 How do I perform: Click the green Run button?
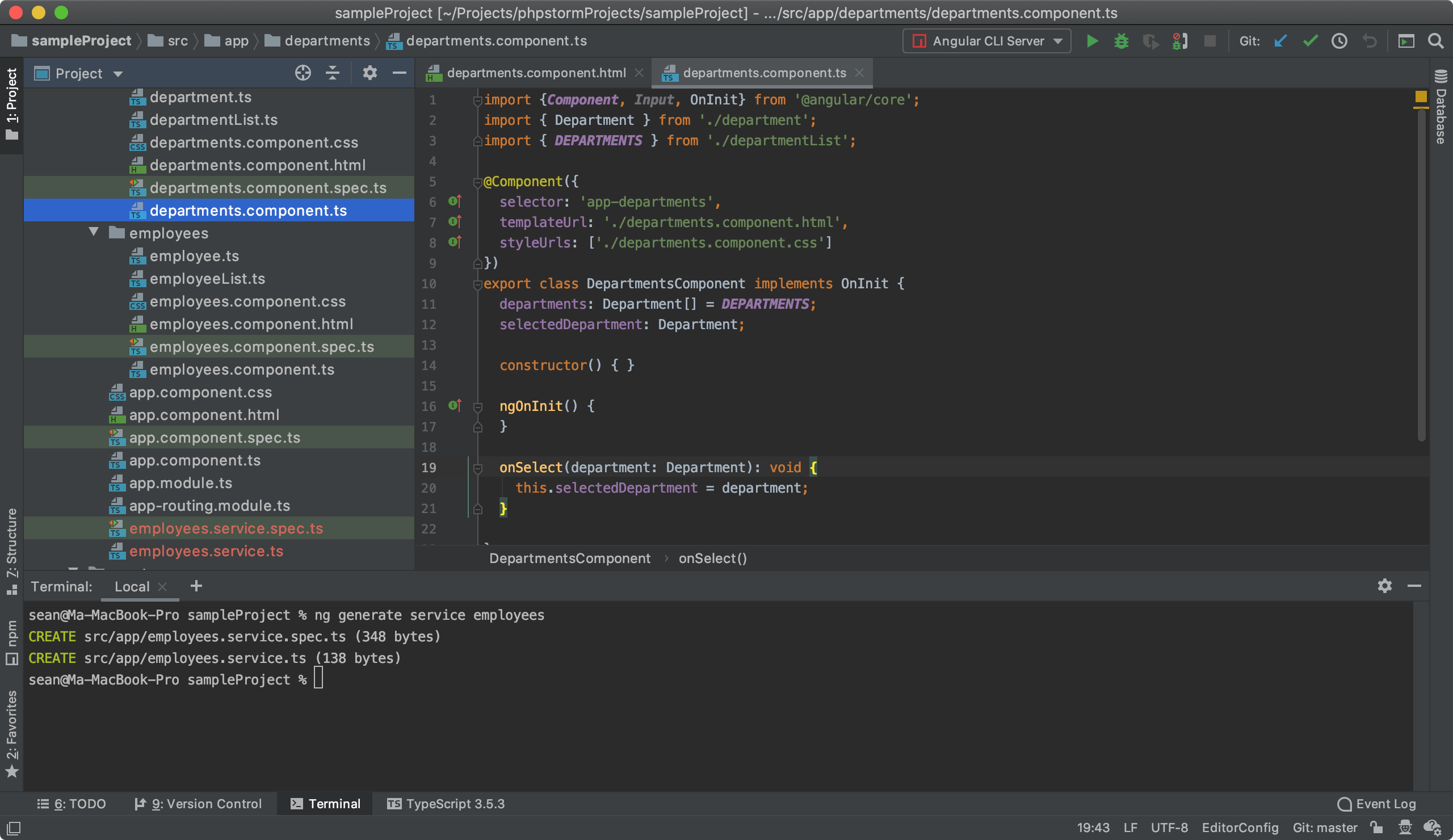coord(1091,41)
